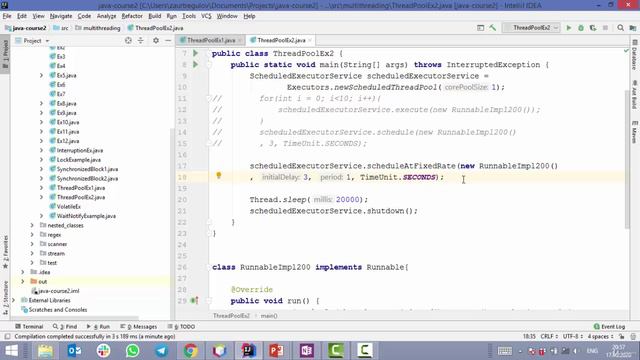Run the ThreadPoolEx2 configuration with green play
Image resolution: width=640 pixels, height=360 pixels.
[569, 28]
